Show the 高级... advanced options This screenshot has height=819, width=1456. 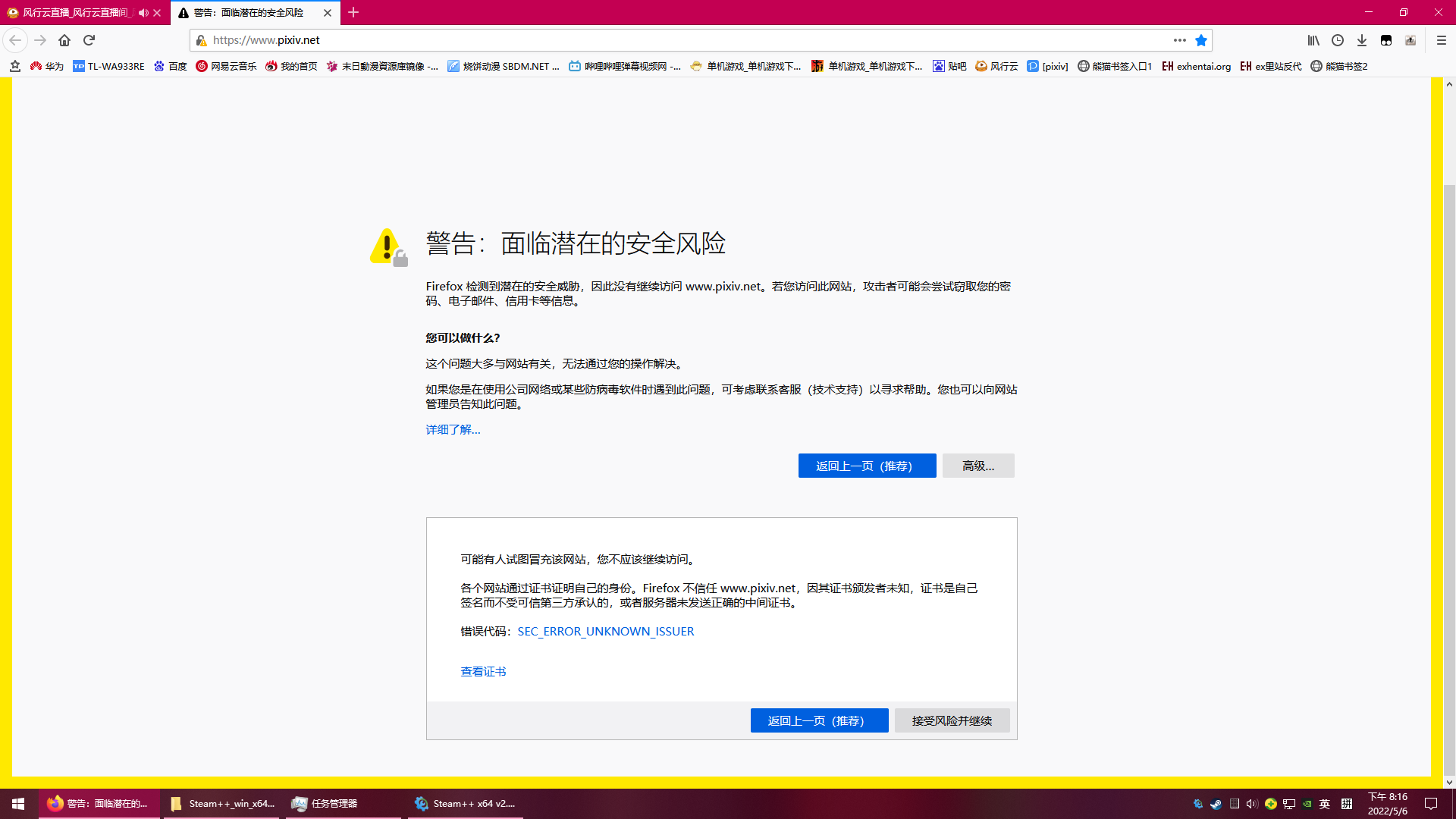tap(977, 466)
